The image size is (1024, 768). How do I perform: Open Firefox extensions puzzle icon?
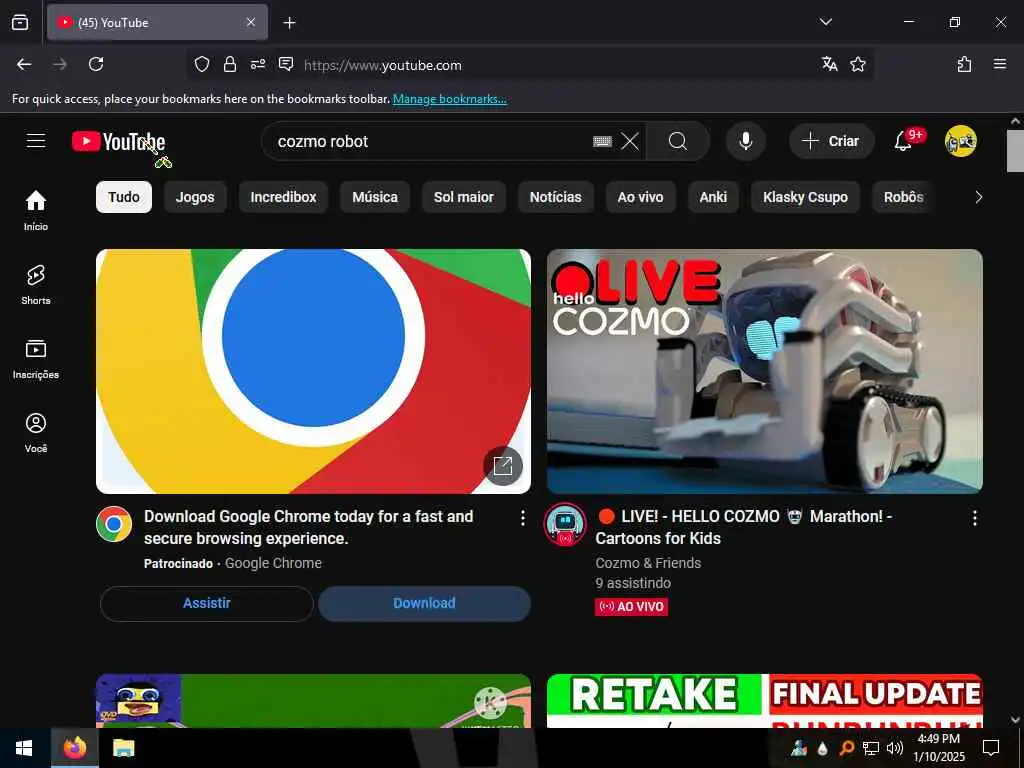tap(965, 64)
